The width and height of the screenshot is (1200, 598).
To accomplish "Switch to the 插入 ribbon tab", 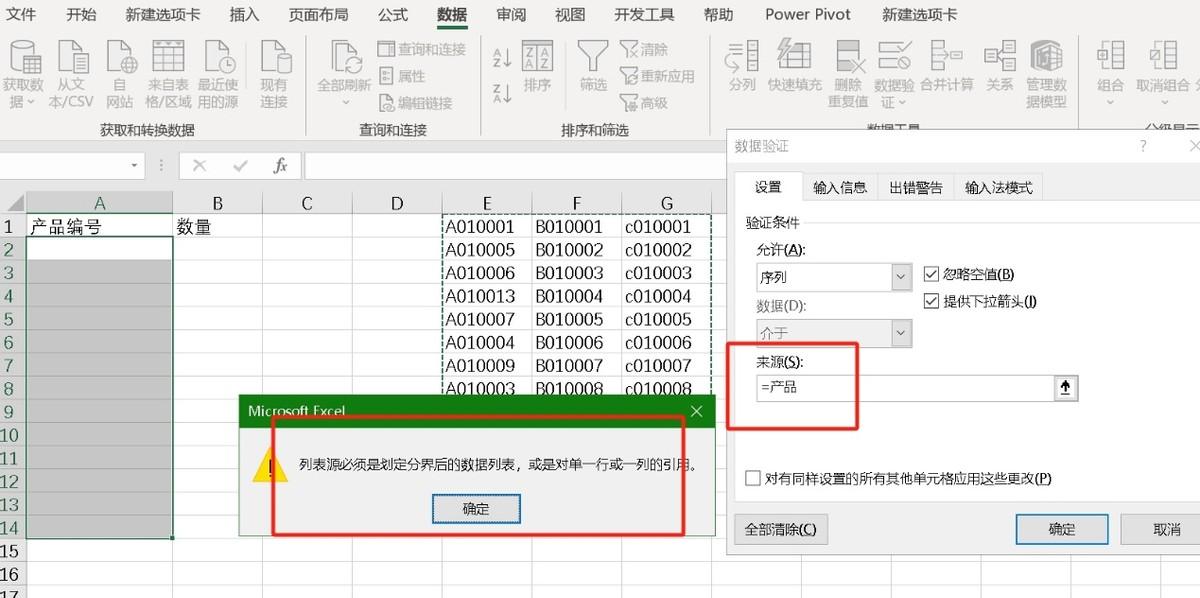I will tap(244, 14).
